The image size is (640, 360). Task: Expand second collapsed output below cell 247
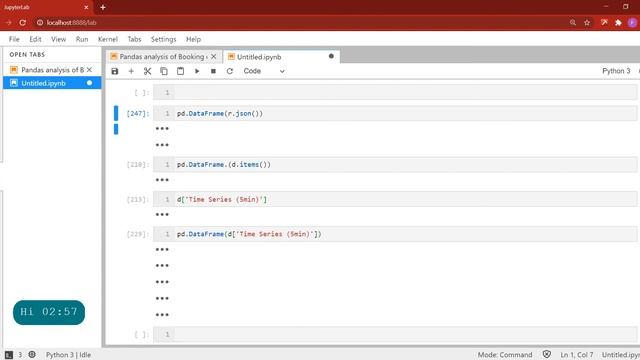[x=162, y=145]
